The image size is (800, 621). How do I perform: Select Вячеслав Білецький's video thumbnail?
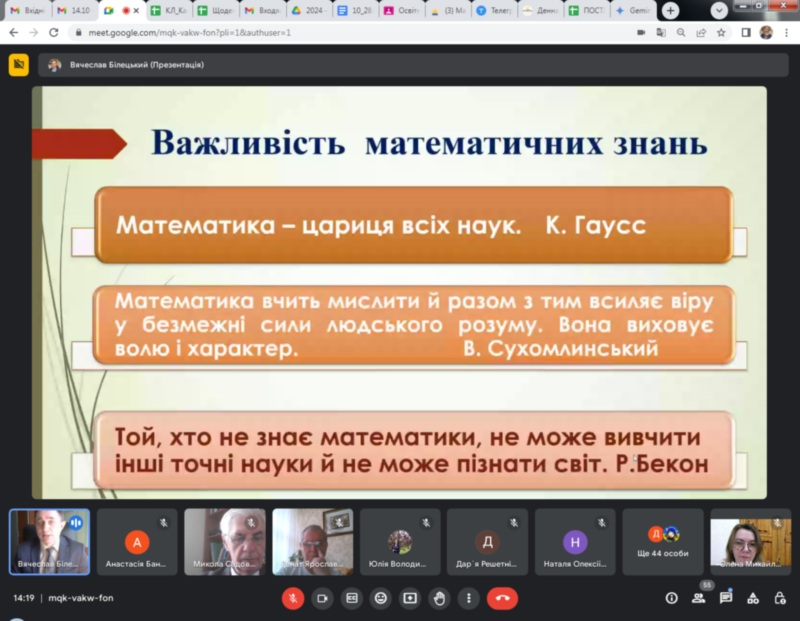click(x=49, y=541)
